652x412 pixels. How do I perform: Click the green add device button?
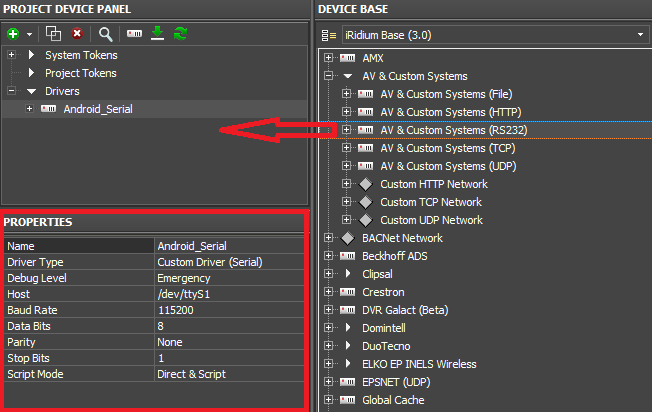pyautogui.click(x=13, y=34)
